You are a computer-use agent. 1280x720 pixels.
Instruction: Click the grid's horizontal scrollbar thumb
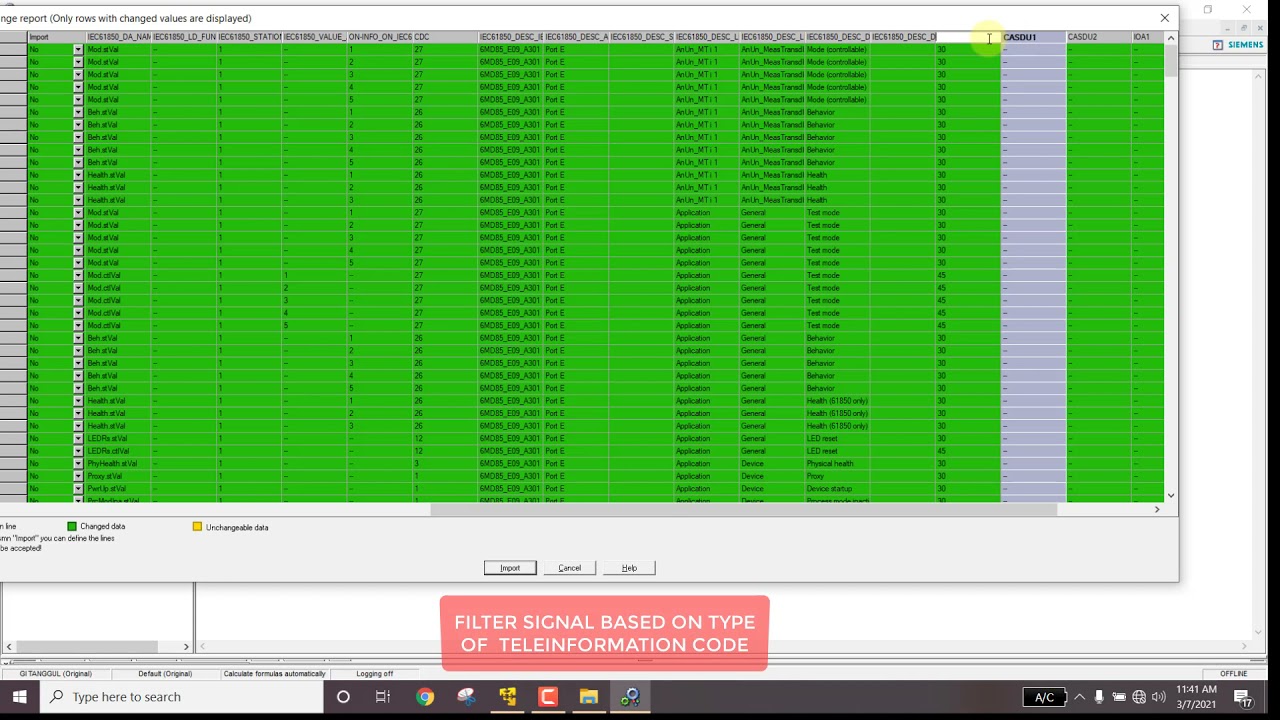[744, 510]
